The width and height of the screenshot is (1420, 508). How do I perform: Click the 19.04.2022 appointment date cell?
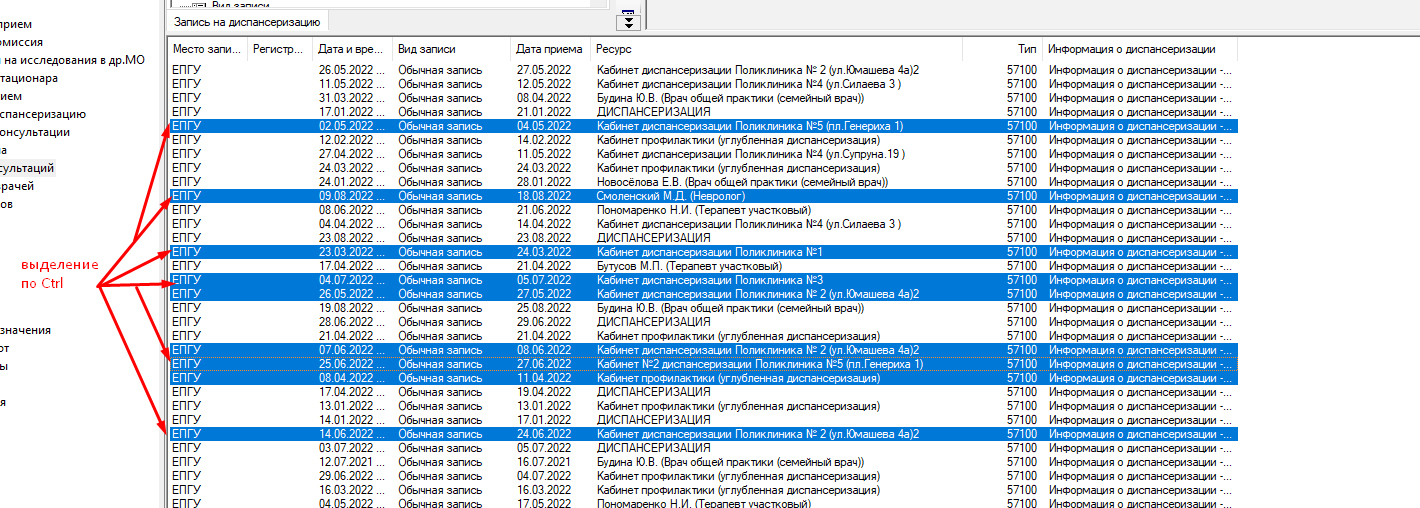pos(544,392)
